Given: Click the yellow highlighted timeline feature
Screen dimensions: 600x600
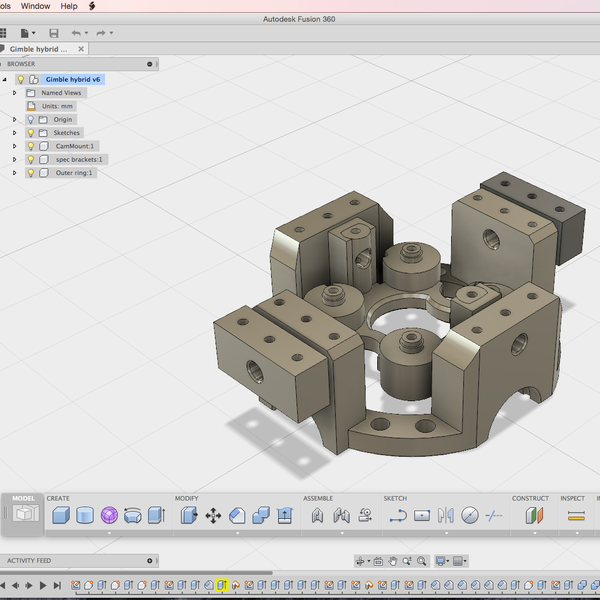Looking at the screenshot, I should [222, 585].
